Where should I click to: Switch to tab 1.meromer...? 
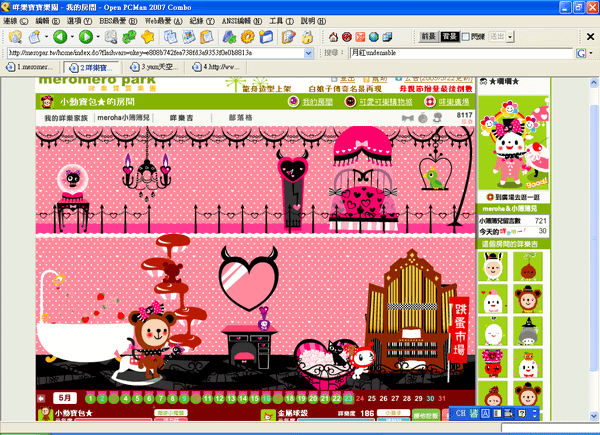pos(31,67)
